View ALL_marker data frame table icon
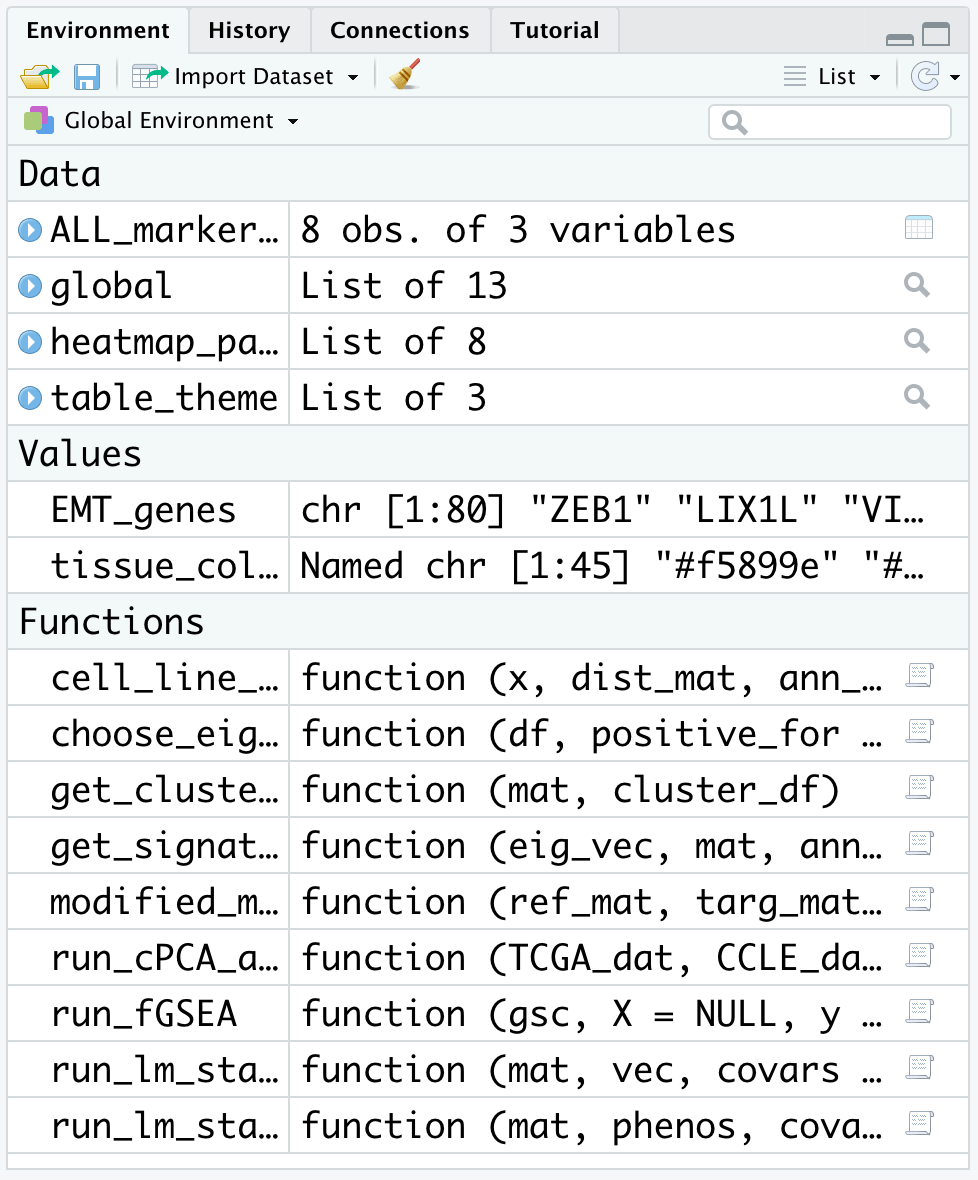This screenshot has height=1180, width=978. [919, 228]
